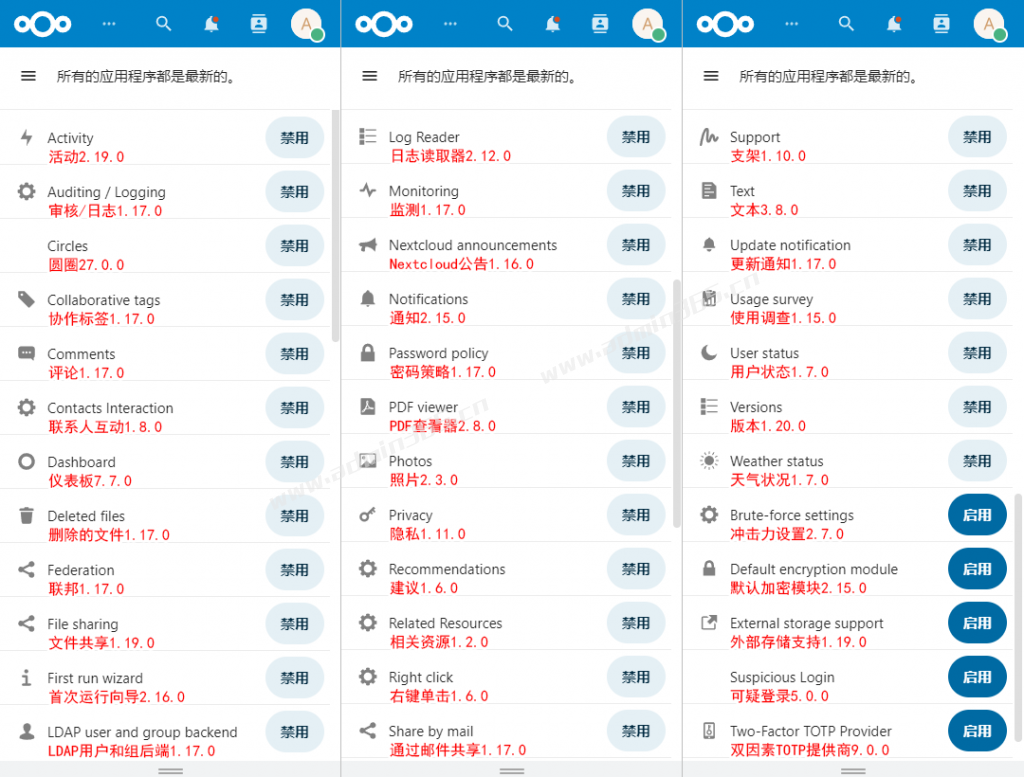Open the three-dots apps menu in middle panel
Screen dimensions: 1024x777
450,24
